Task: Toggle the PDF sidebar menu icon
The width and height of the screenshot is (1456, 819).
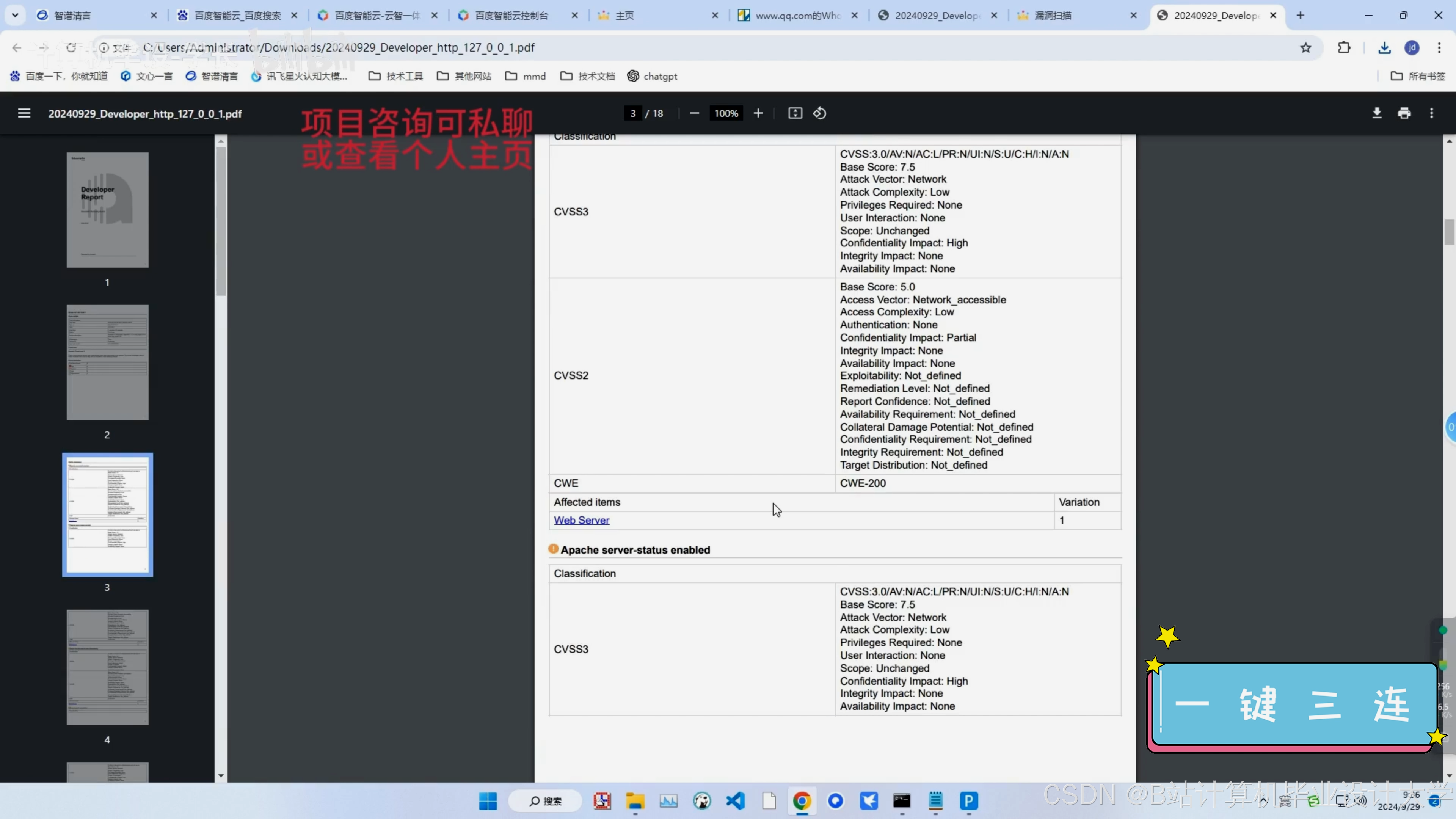Action: (24, 114)
